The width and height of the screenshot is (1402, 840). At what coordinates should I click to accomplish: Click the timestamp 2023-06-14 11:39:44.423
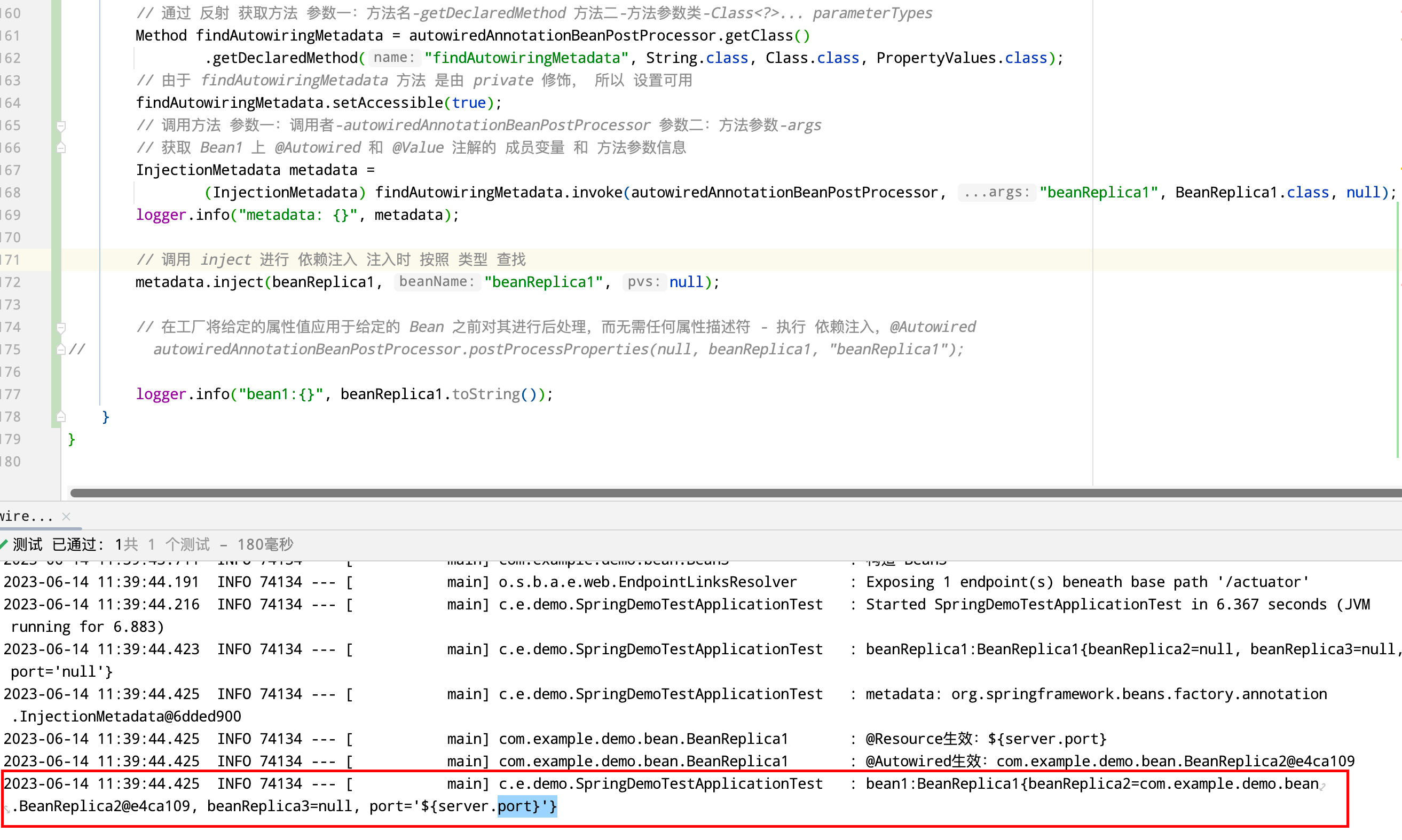[102, 649]
